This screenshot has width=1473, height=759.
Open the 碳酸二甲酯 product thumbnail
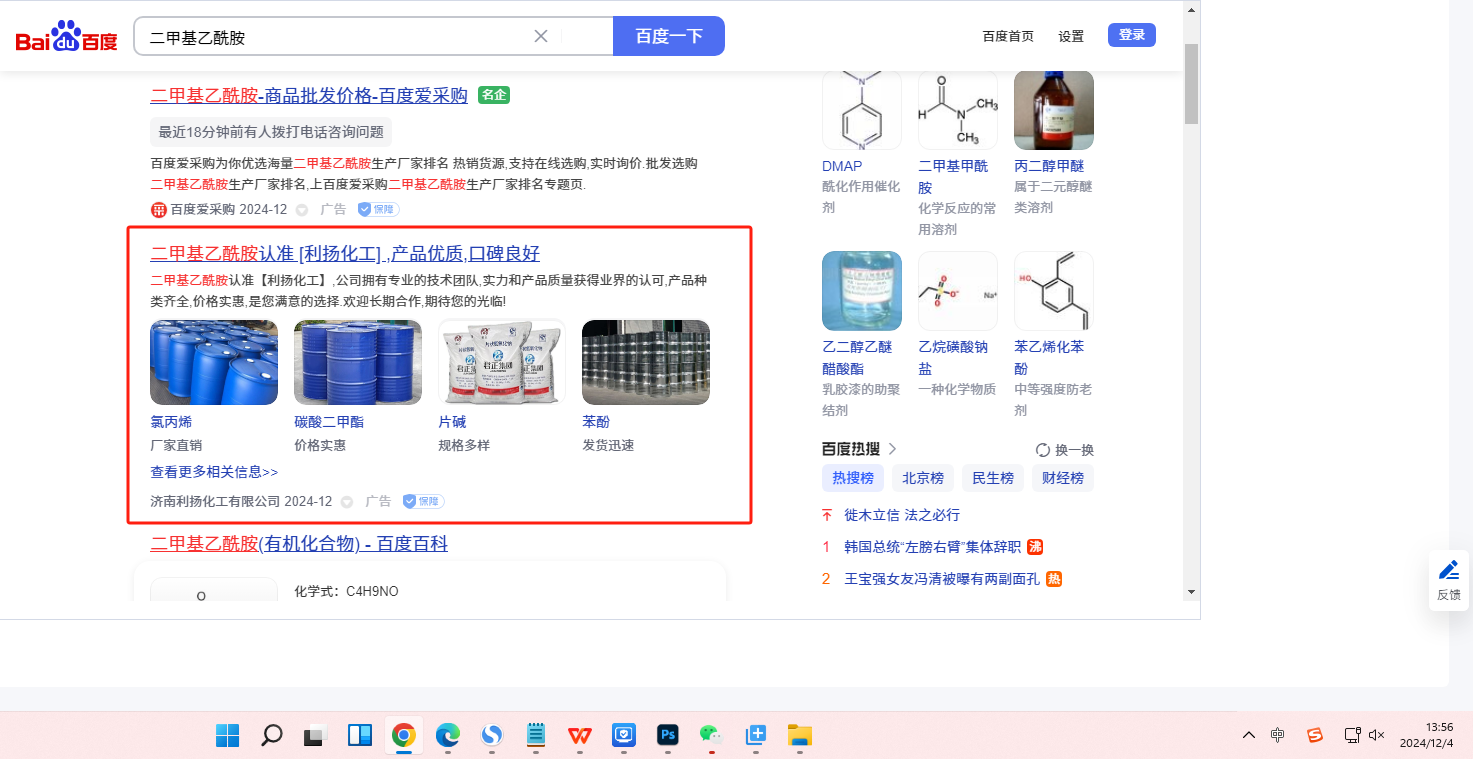[x=358, y=362]
